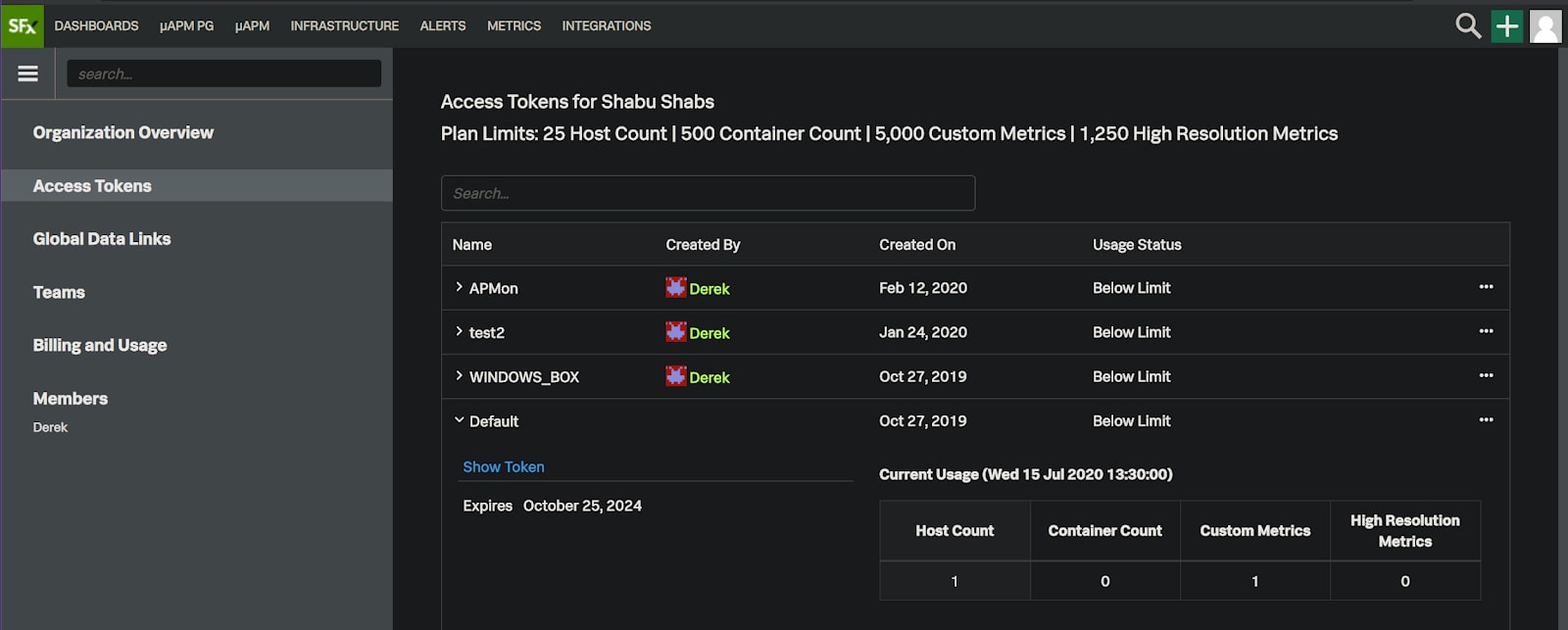Select Access Tokens in sidebar
The width and height of the screenshot is (1568, 630).
pyautogui.click(x=196, y=185)
